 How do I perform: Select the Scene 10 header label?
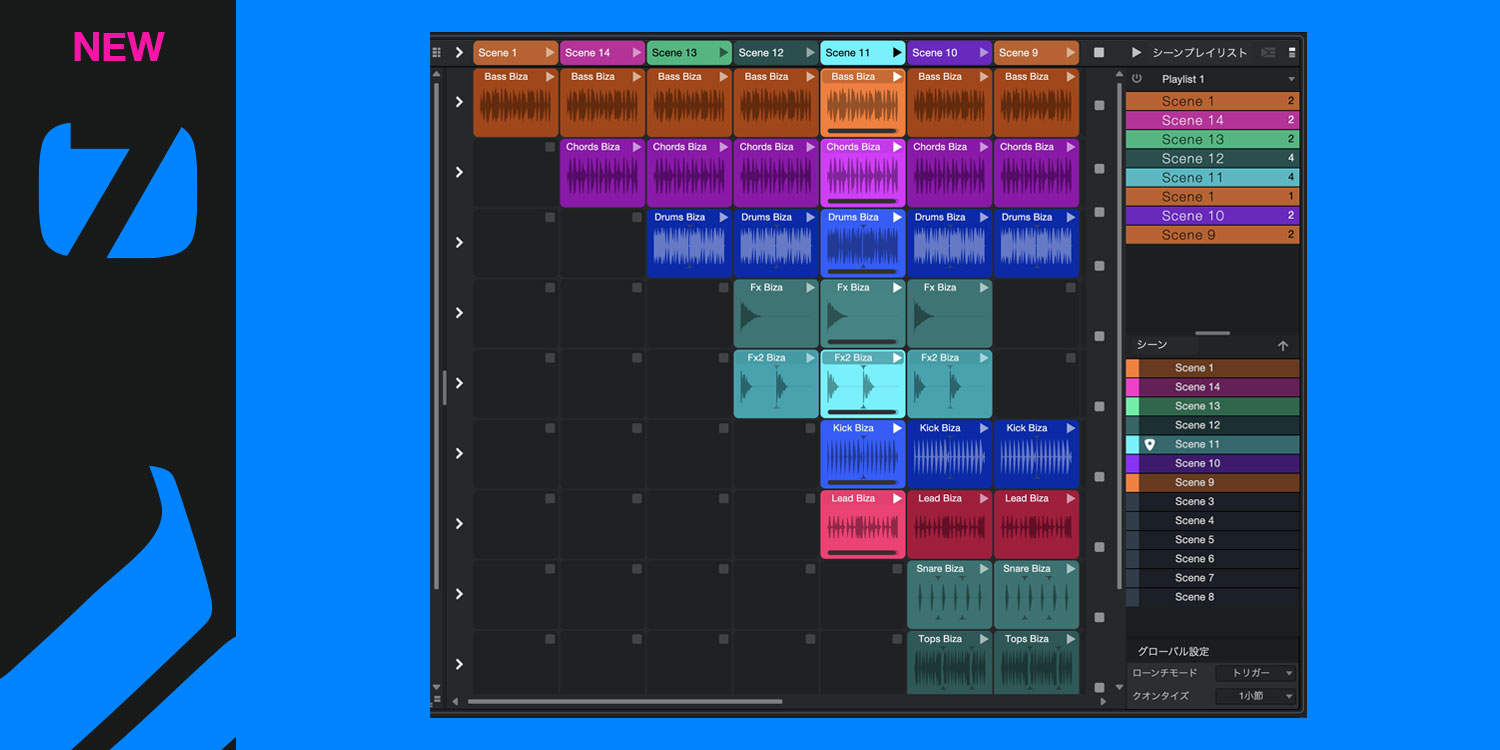[934, 53]
